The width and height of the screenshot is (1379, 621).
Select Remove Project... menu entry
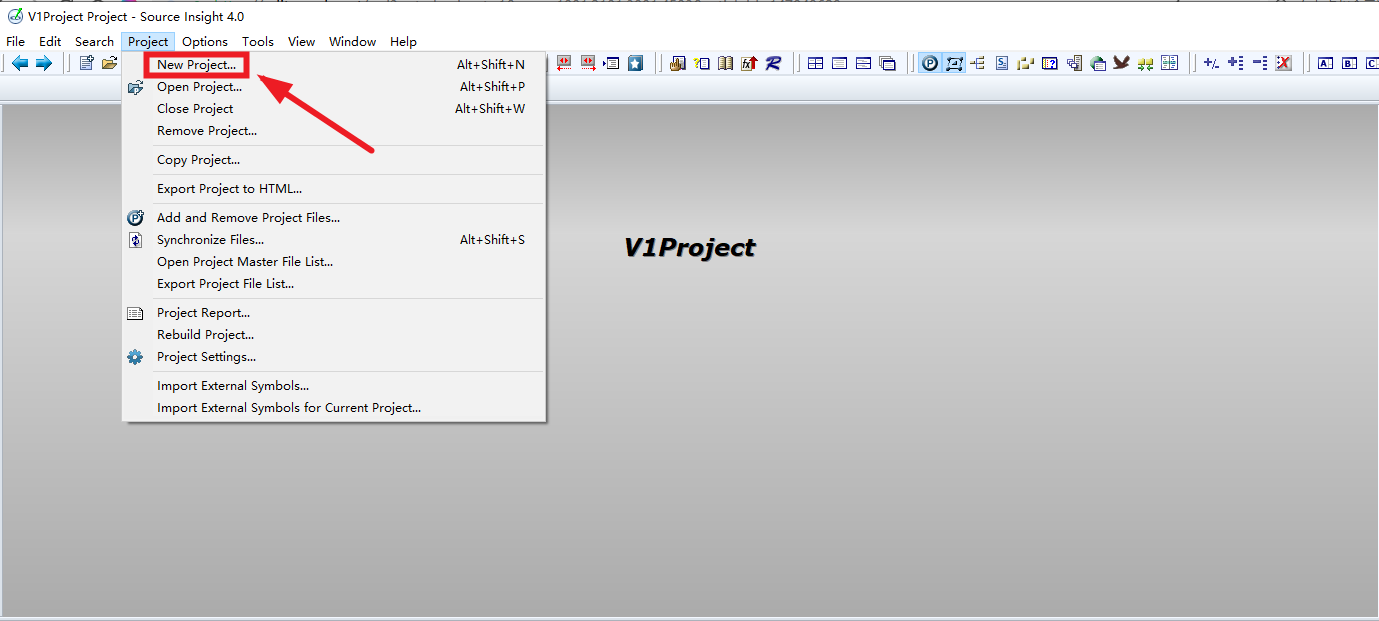pos(334,131)
